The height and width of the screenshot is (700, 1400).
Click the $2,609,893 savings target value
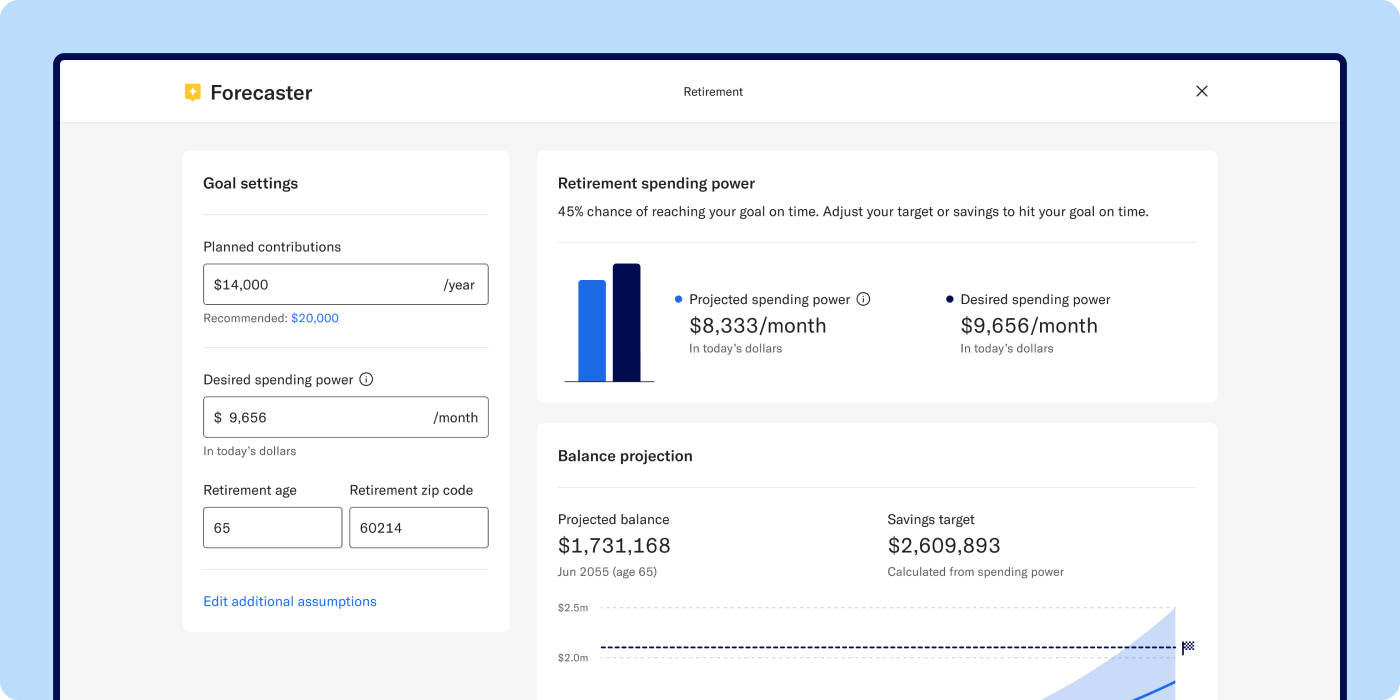click(944, 546)
